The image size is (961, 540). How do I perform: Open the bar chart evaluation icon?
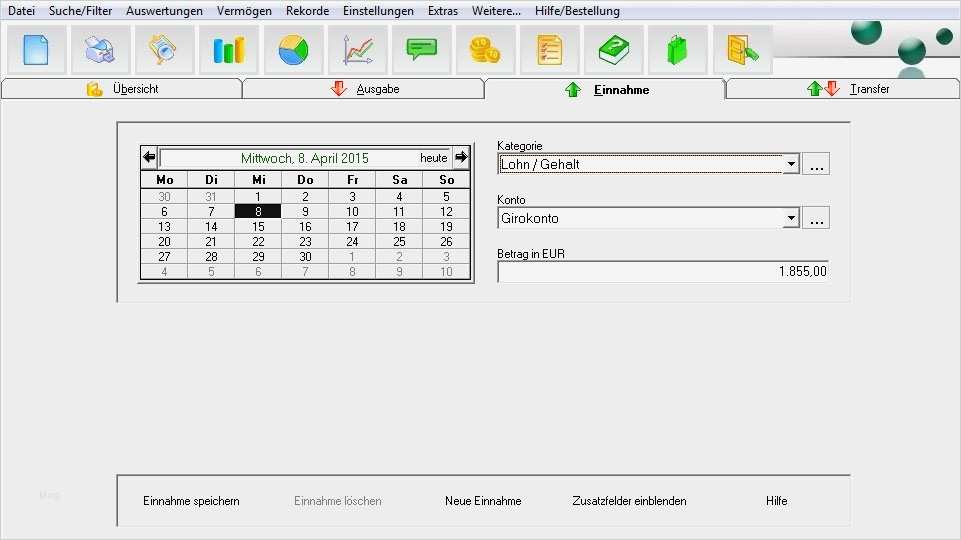pos(229,50)
